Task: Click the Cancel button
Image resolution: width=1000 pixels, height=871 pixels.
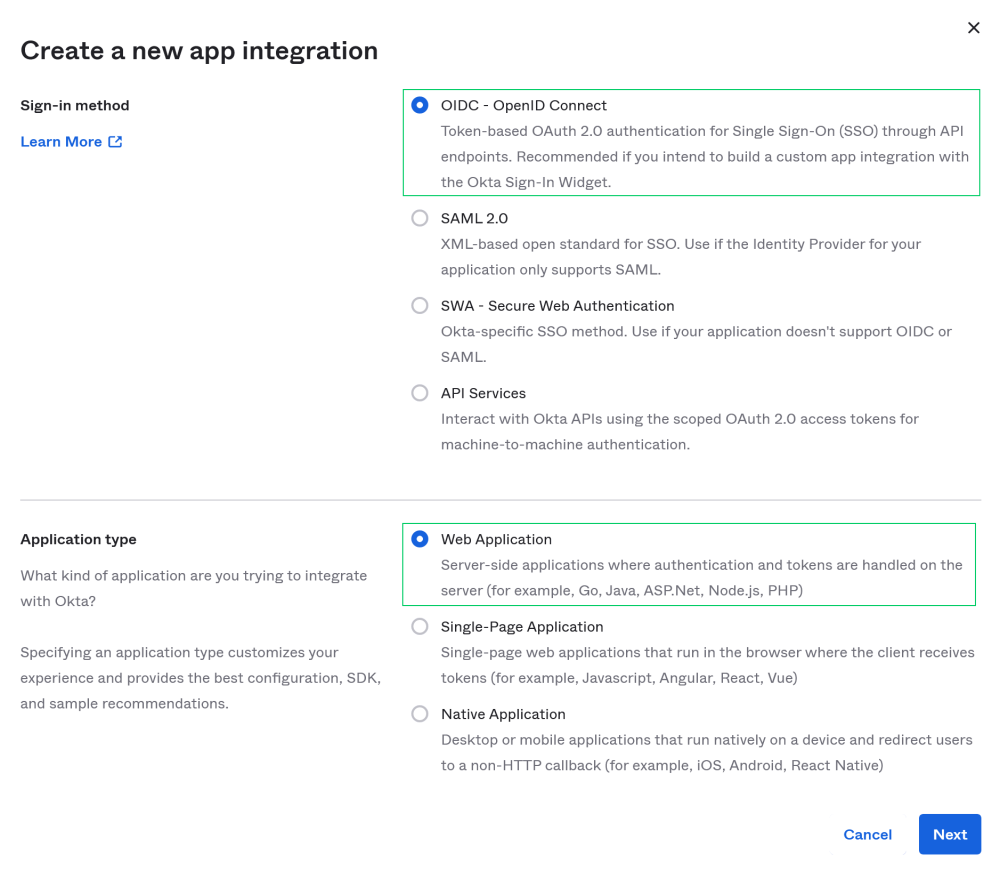Action: pyautogui.click(x=867, y=834)
